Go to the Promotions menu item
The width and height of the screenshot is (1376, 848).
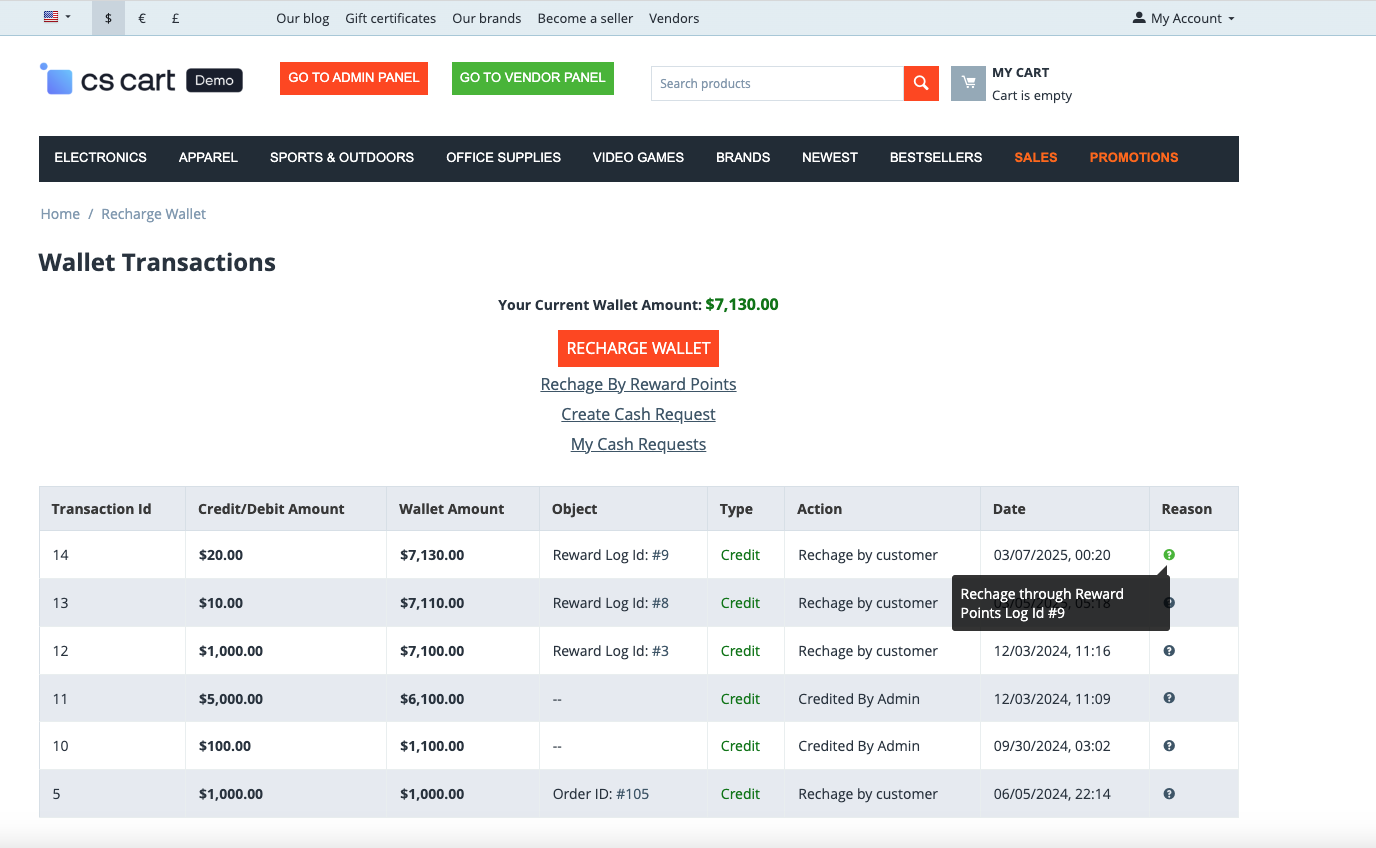[1133, 158]
